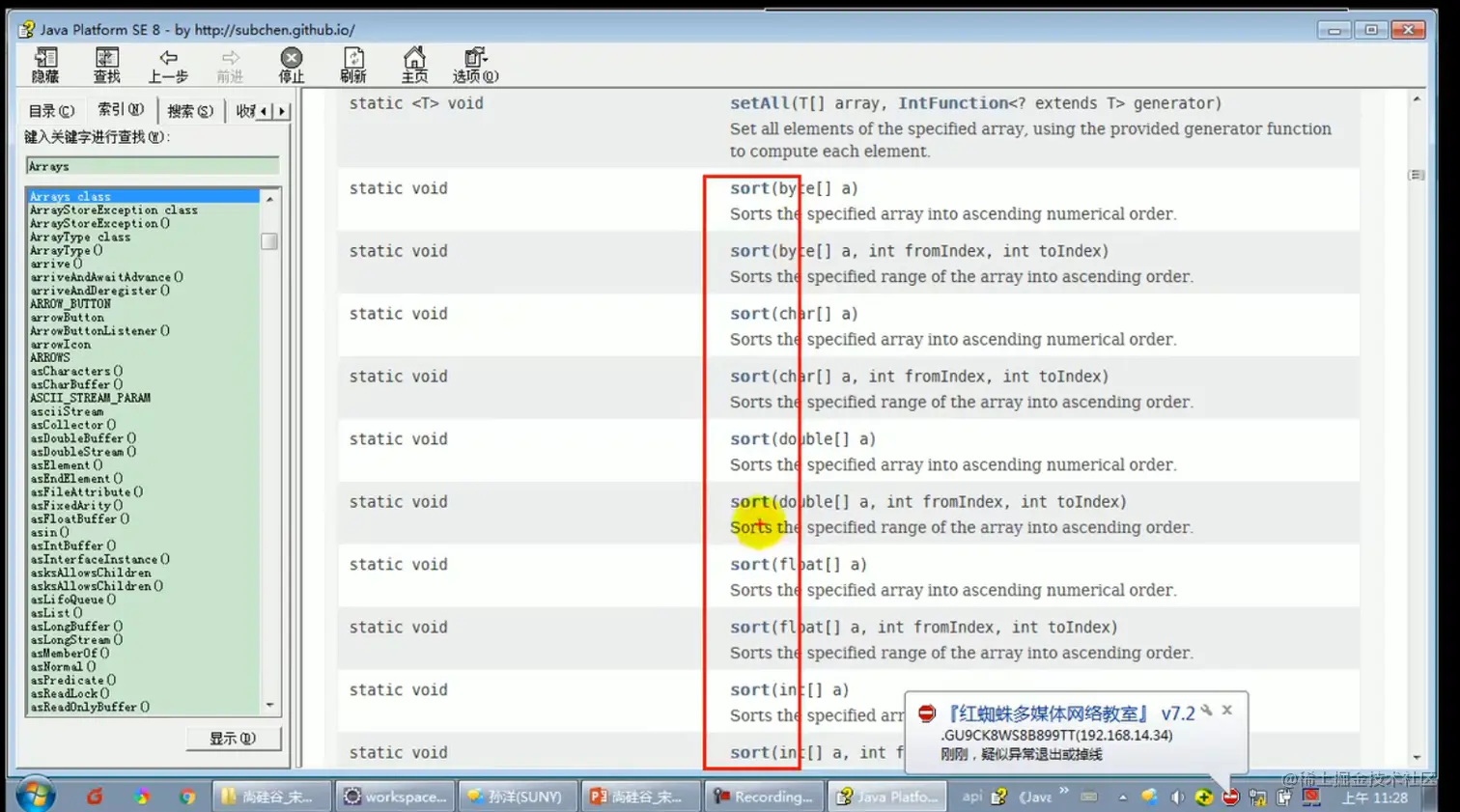1460x812 pixels.
Task: Show hidden tray icons arrow
Action: click(x=1122, y=798)
